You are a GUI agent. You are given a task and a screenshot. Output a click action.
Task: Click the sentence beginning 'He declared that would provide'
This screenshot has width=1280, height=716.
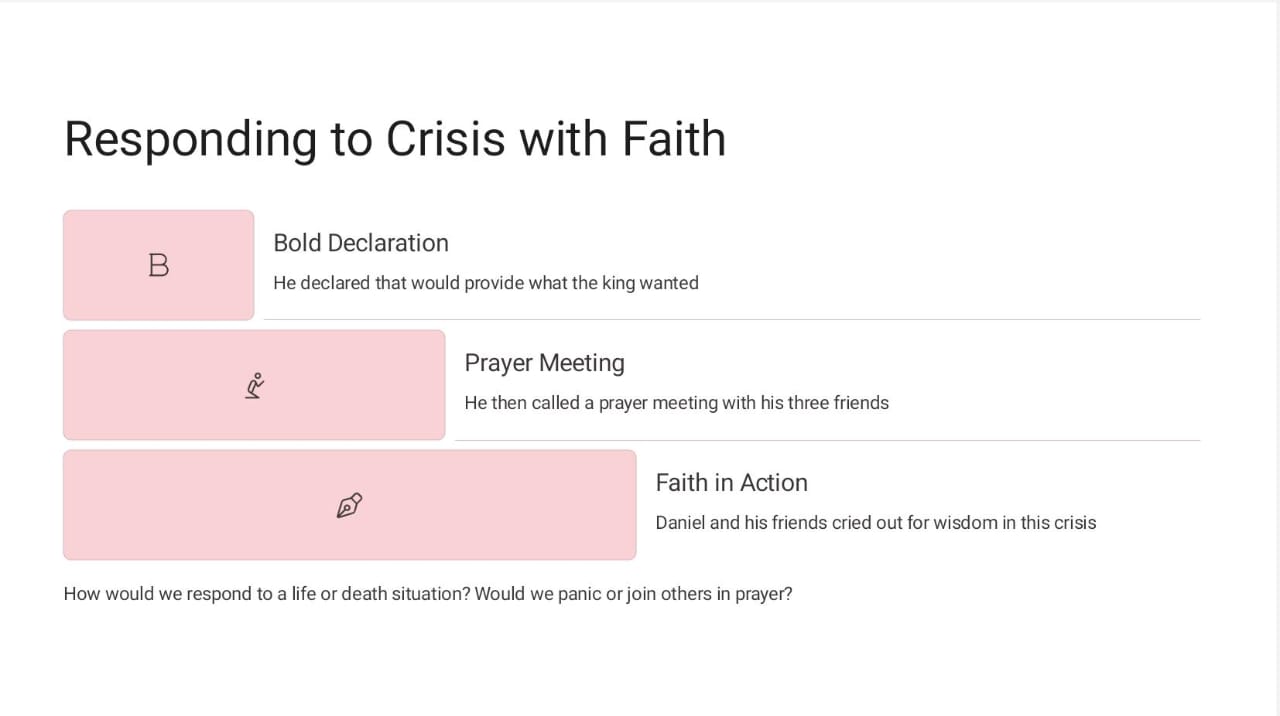[x=486, y=283]
